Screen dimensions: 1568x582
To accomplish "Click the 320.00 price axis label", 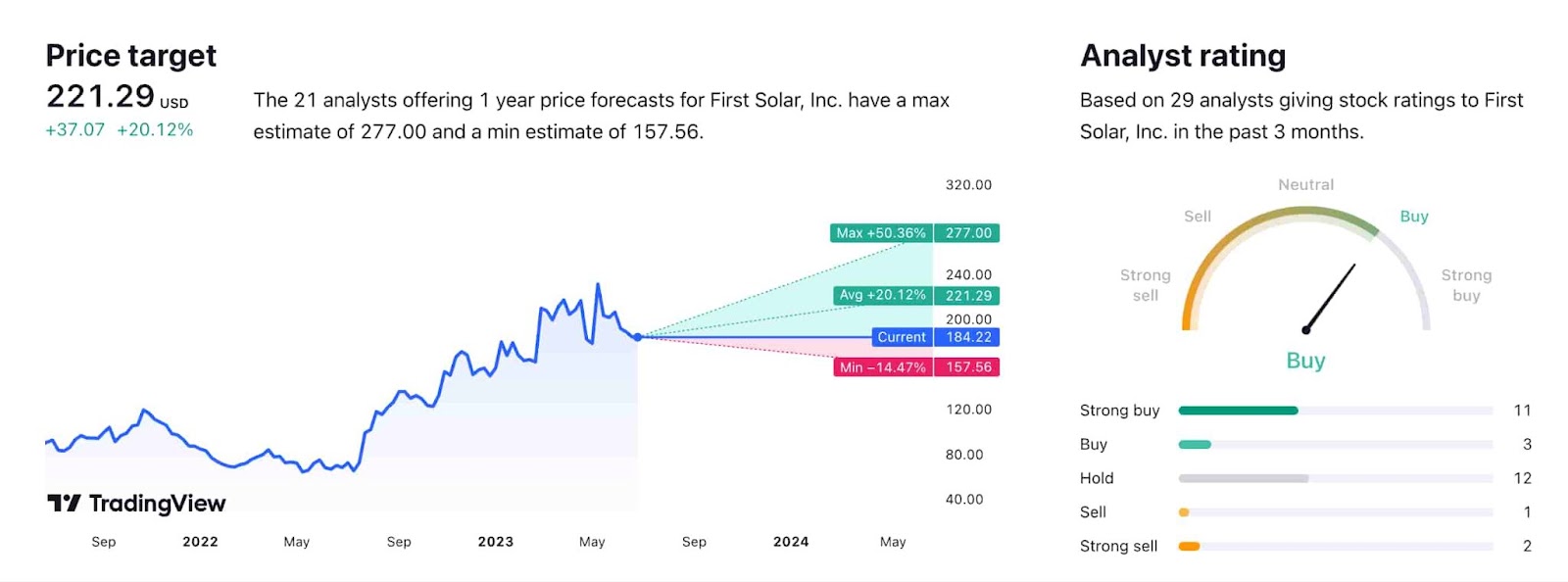I will pos(968,185).
